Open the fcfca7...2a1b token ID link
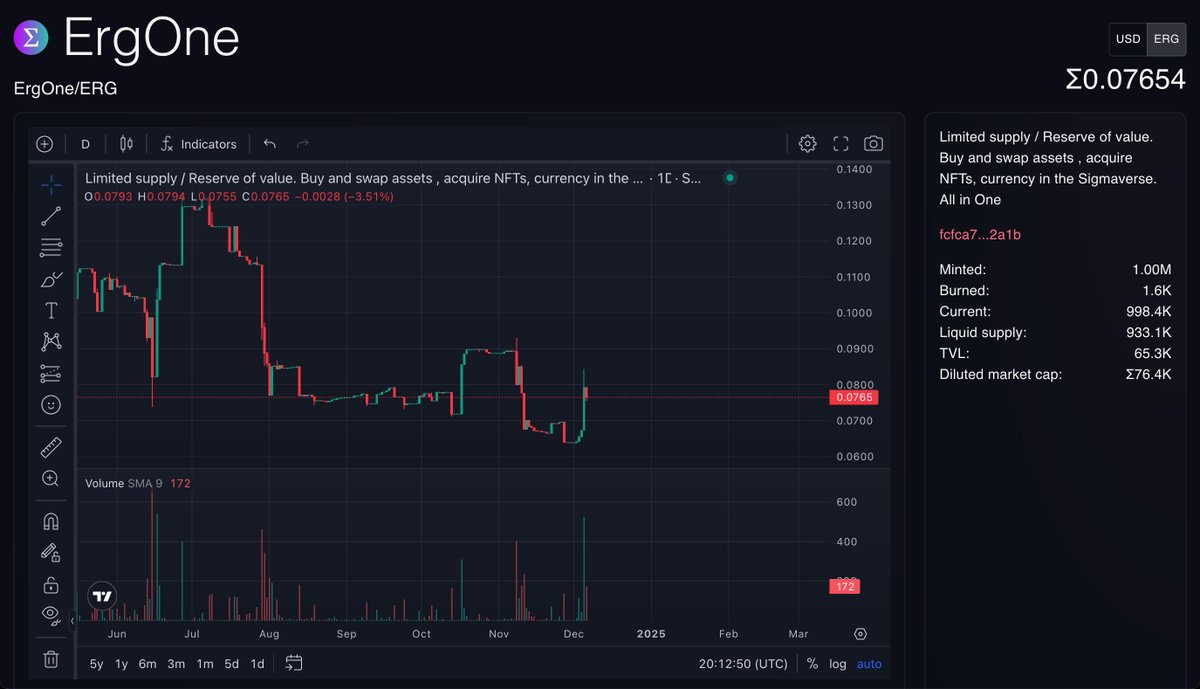The image size is (1200, 689). click(x=980, y=235)
